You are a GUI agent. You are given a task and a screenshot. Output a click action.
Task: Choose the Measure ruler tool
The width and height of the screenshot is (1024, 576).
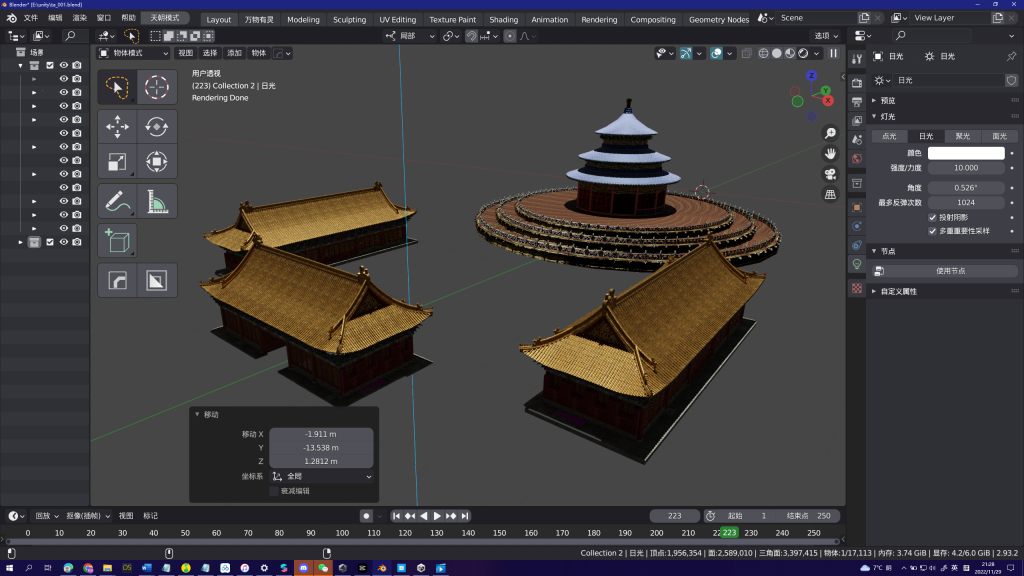(157, 201)
